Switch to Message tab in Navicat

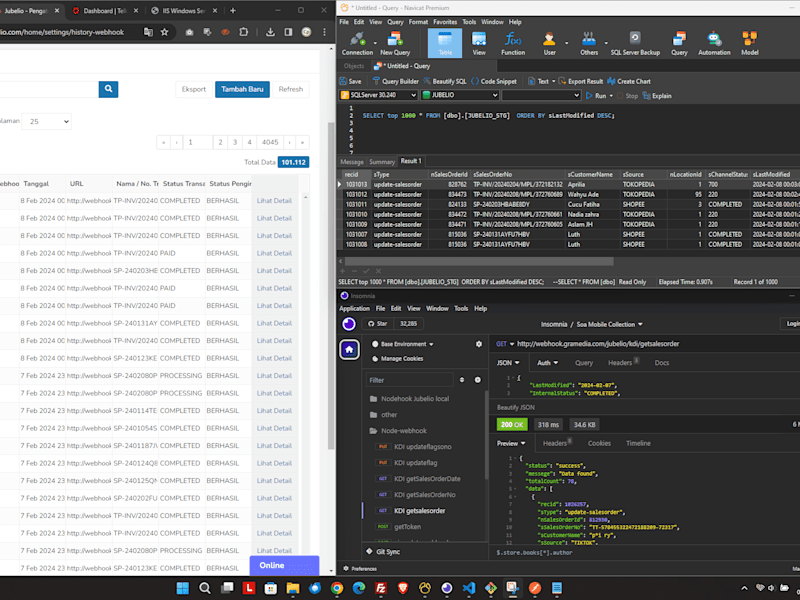(352, 162)
